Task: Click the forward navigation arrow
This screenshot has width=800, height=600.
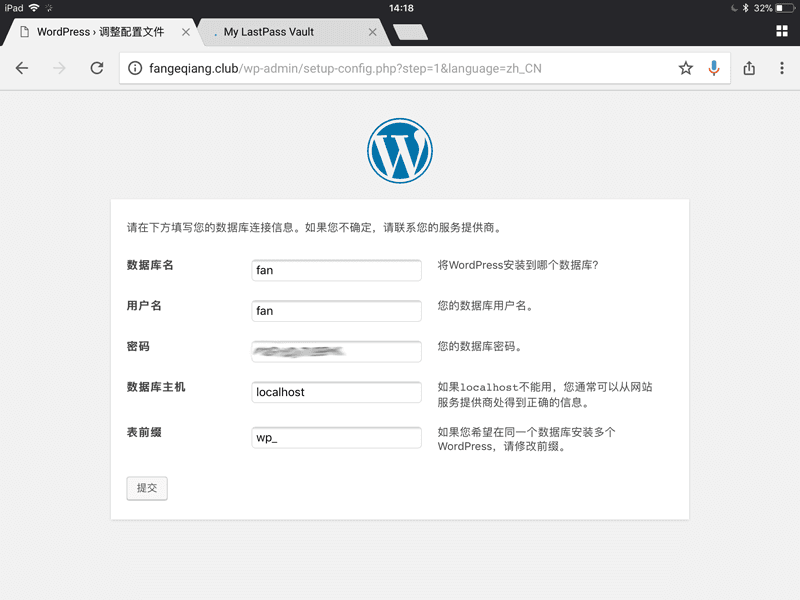Action: click(x=59, y=68)
